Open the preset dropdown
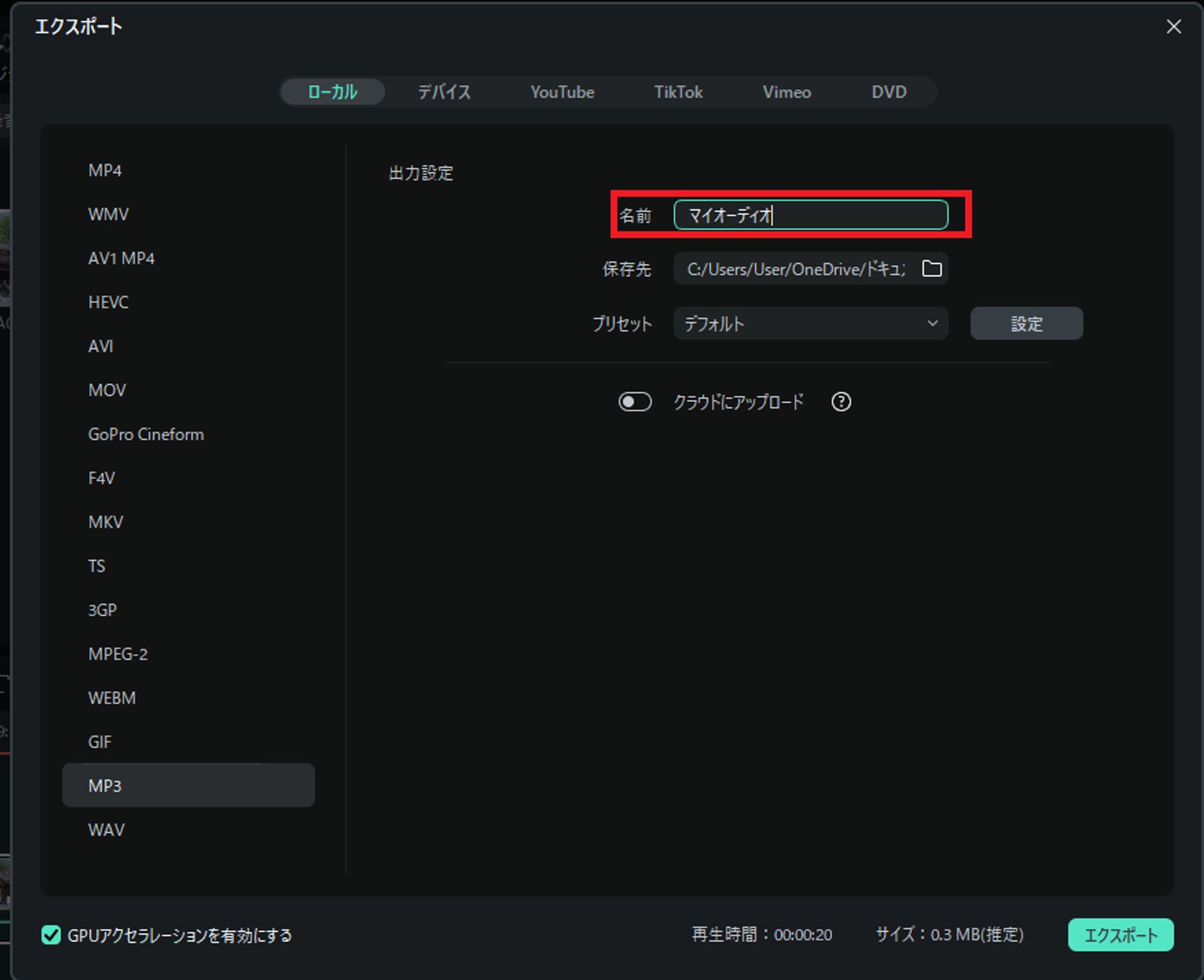 click(810, 324)
